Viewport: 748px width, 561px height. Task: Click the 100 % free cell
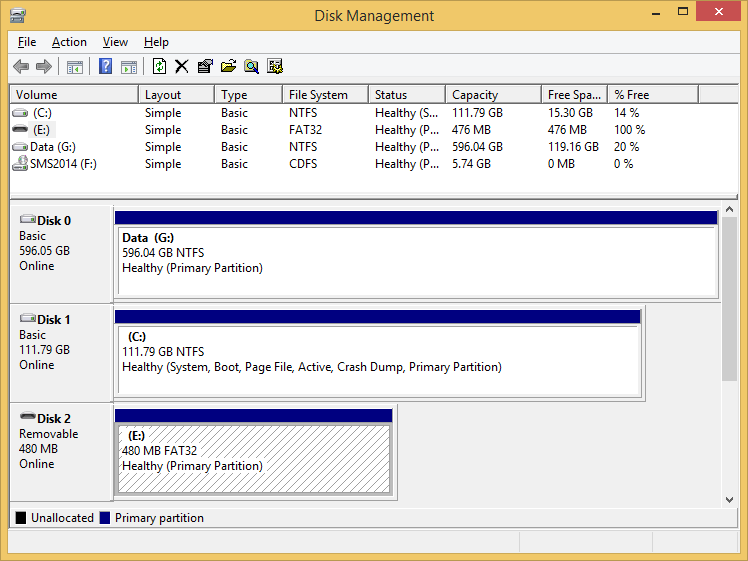coord(629,130)
